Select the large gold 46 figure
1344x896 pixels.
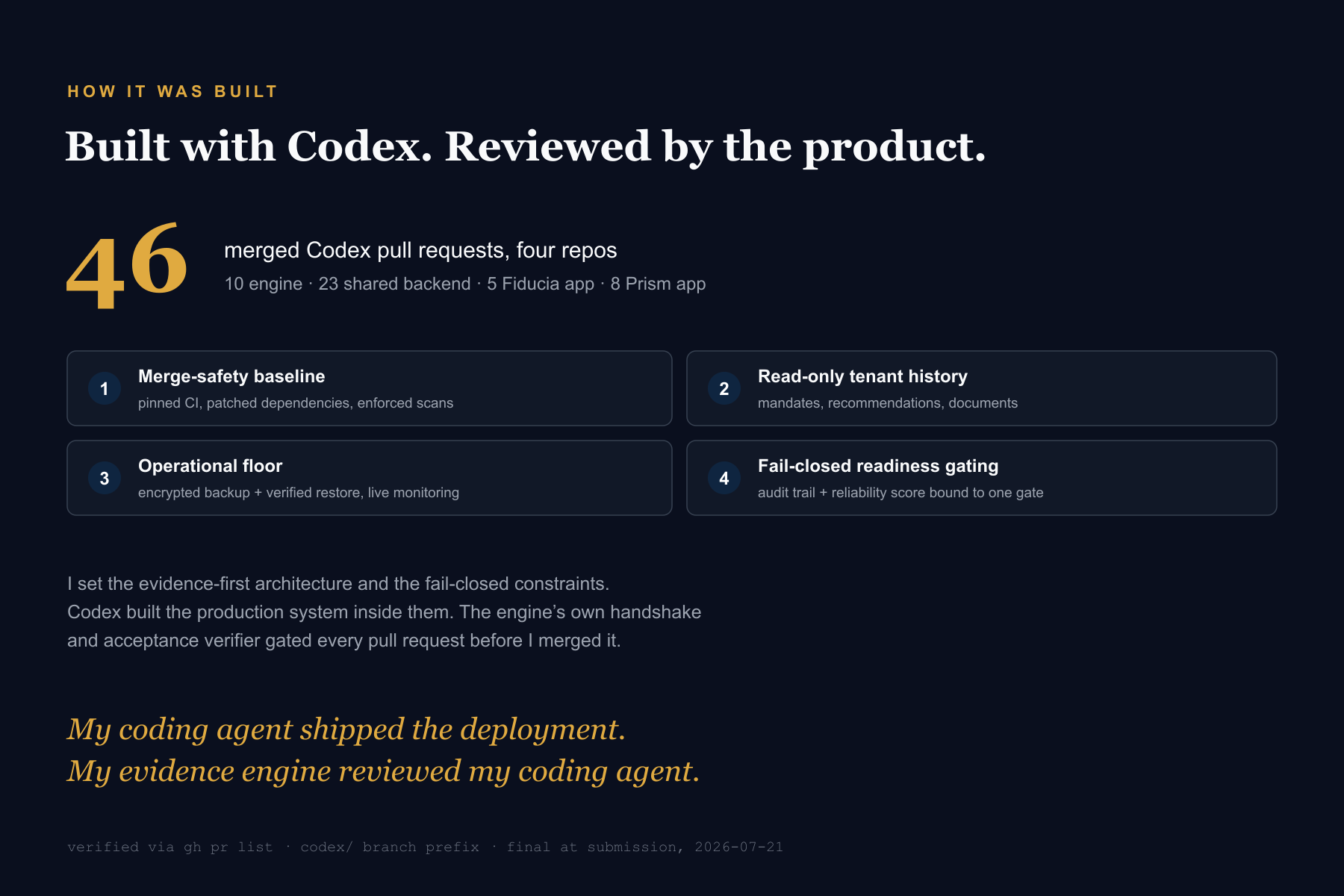click(x=127, y=265)
